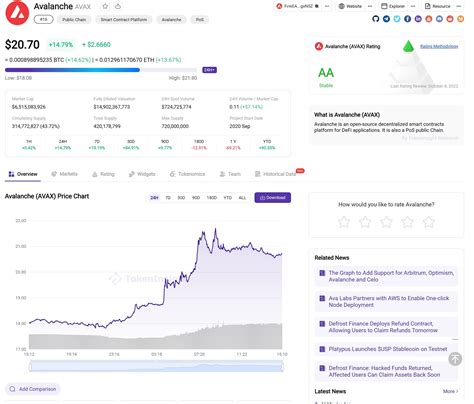This screenshot has width=474, height=404.
Task: Switch to the Historical Data tab
Action: 275,174
